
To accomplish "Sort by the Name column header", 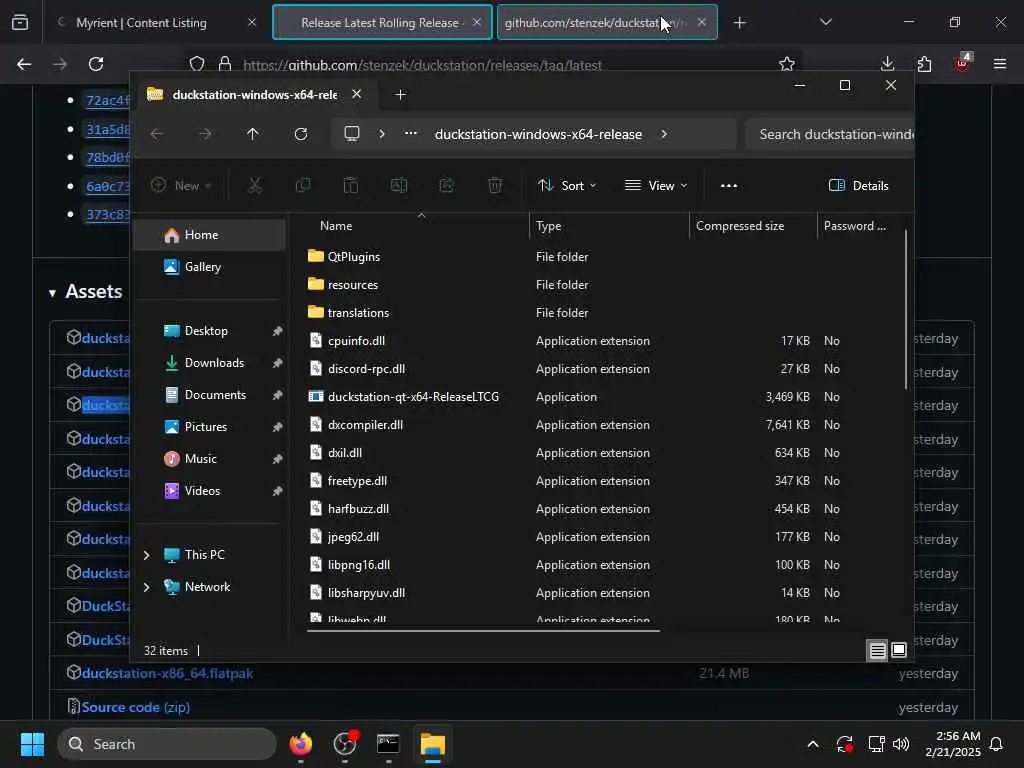I will click(x=336, y=226).
